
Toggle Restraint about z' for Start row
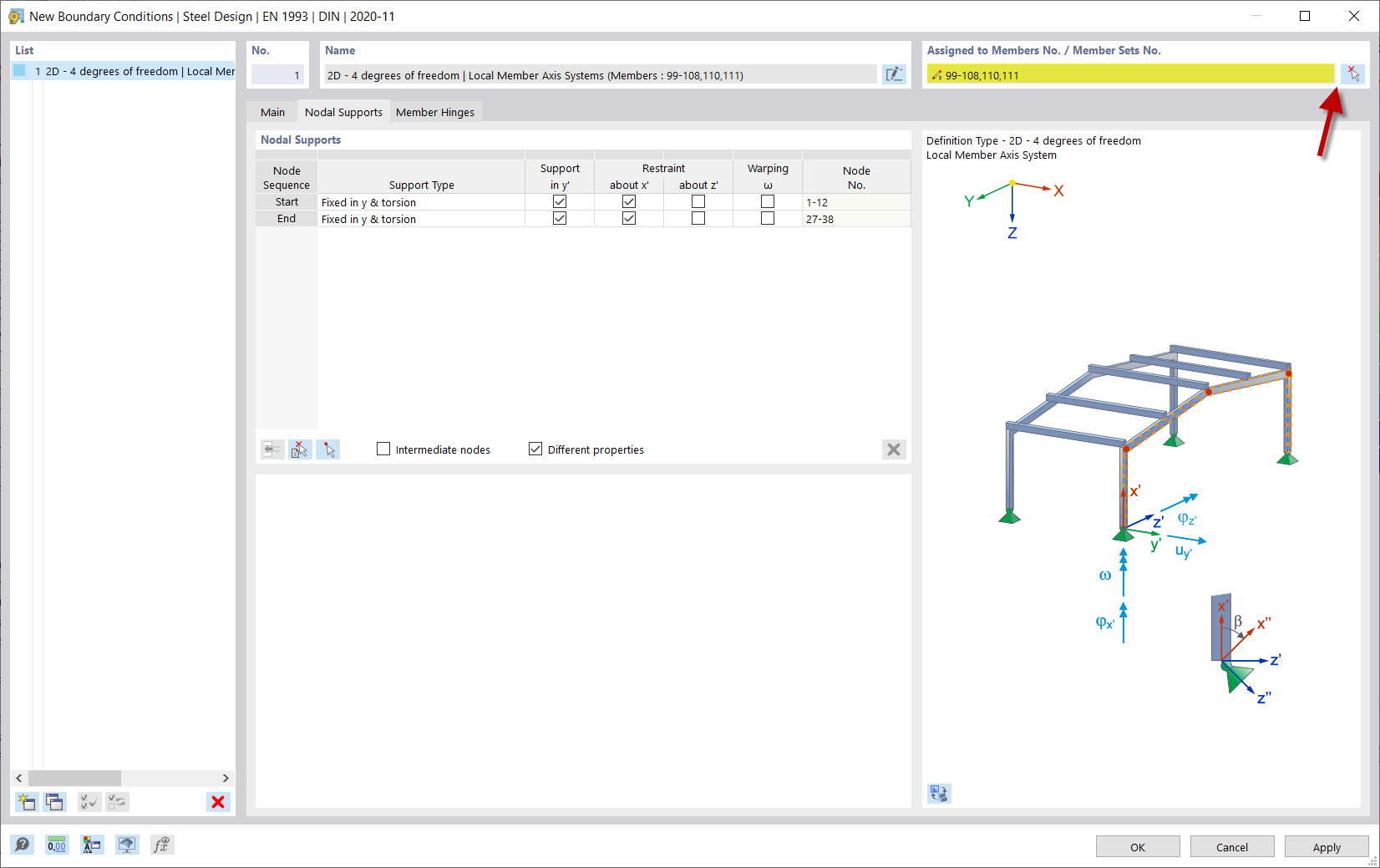(698, 202)
